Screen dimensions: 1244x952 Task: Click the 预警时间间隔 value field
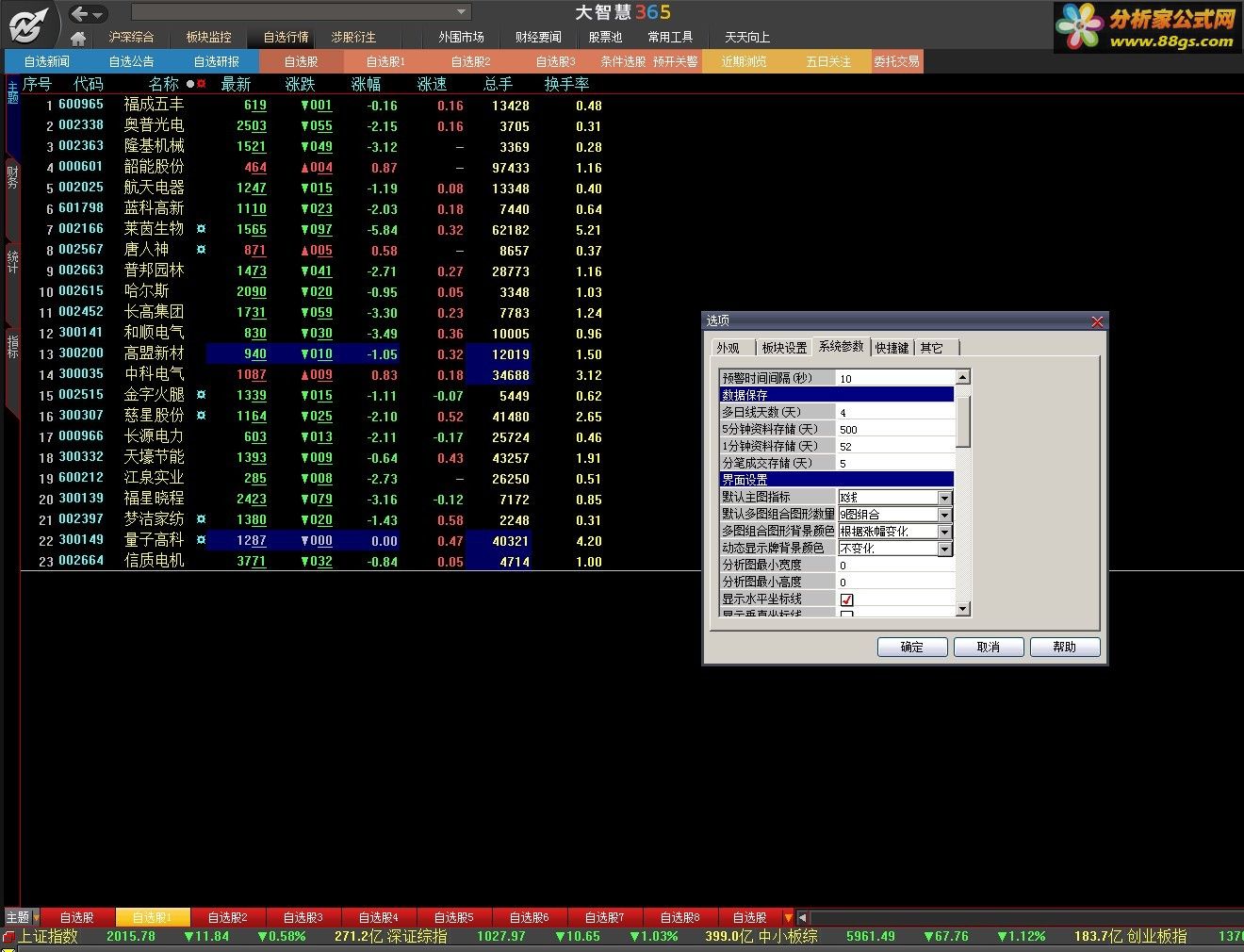click(x=895, y=378)
